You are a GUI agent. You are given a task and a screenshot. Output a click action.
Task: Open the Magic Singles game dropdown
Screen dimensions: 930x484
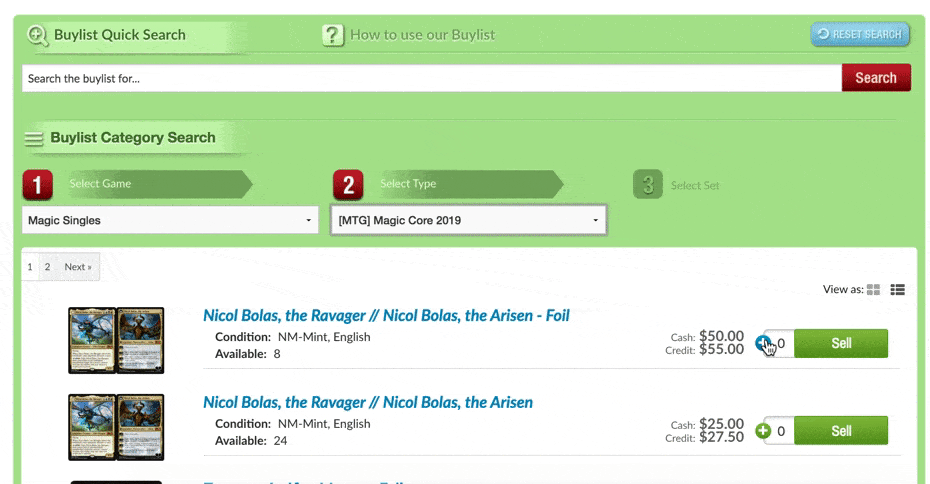pyautogui.click(x=170, y=220)
